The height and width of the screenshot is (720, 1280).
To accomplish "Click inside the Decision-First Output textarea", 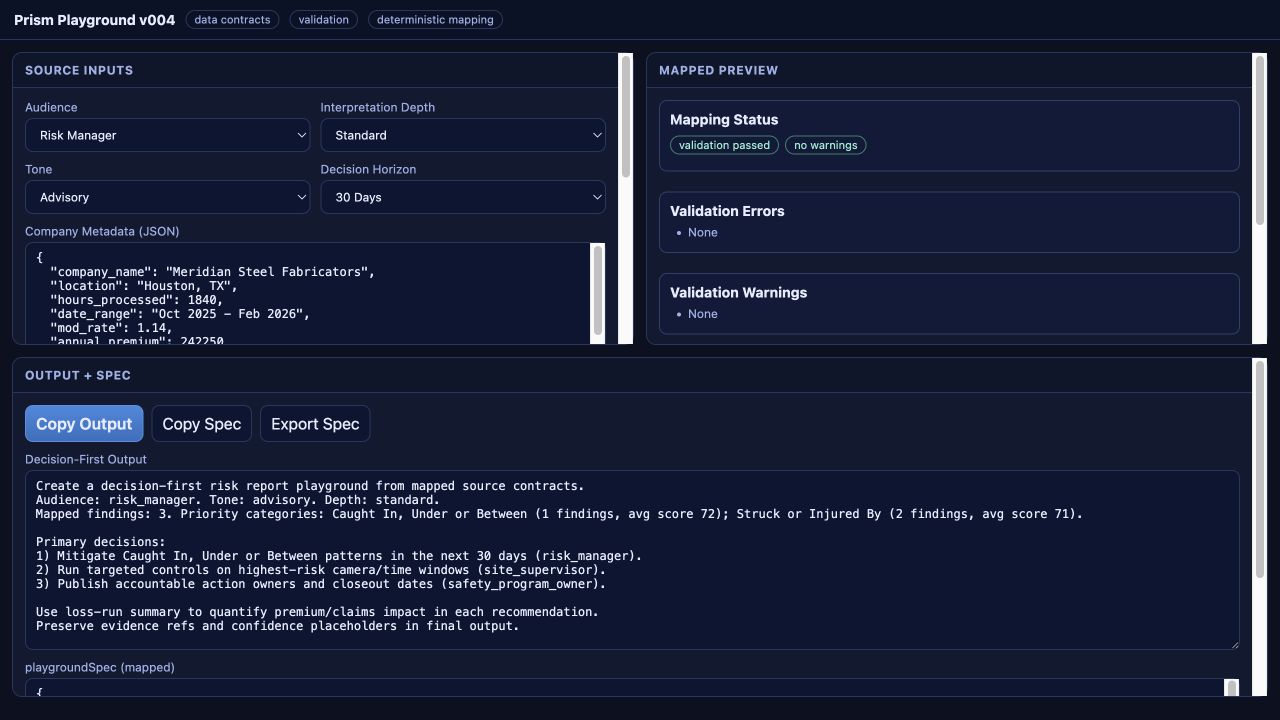I will [x=632, y=560].
